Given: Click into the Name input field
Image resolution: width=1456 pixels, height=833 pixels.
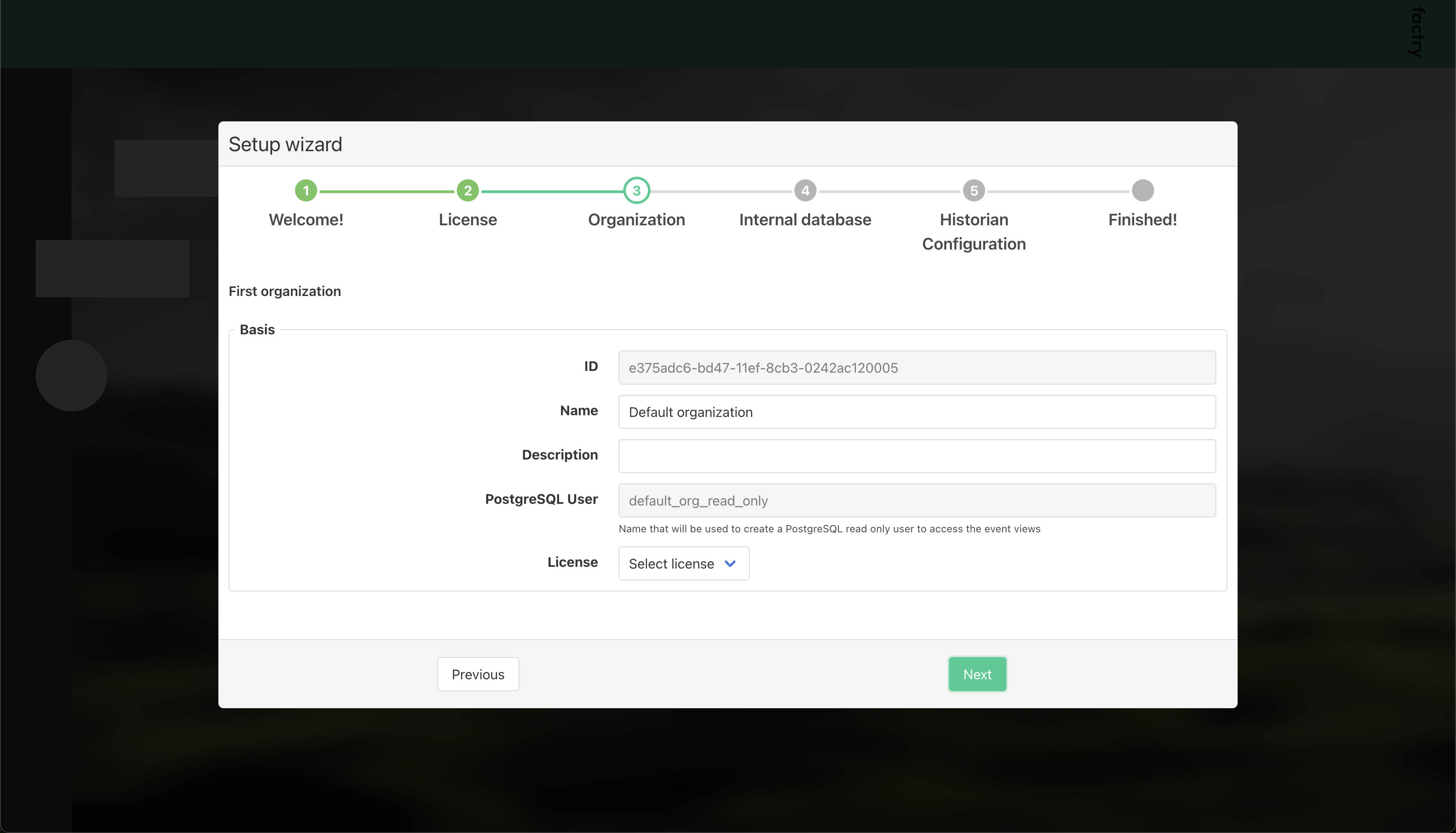Looking at the screenshot, I should [917, 412].
